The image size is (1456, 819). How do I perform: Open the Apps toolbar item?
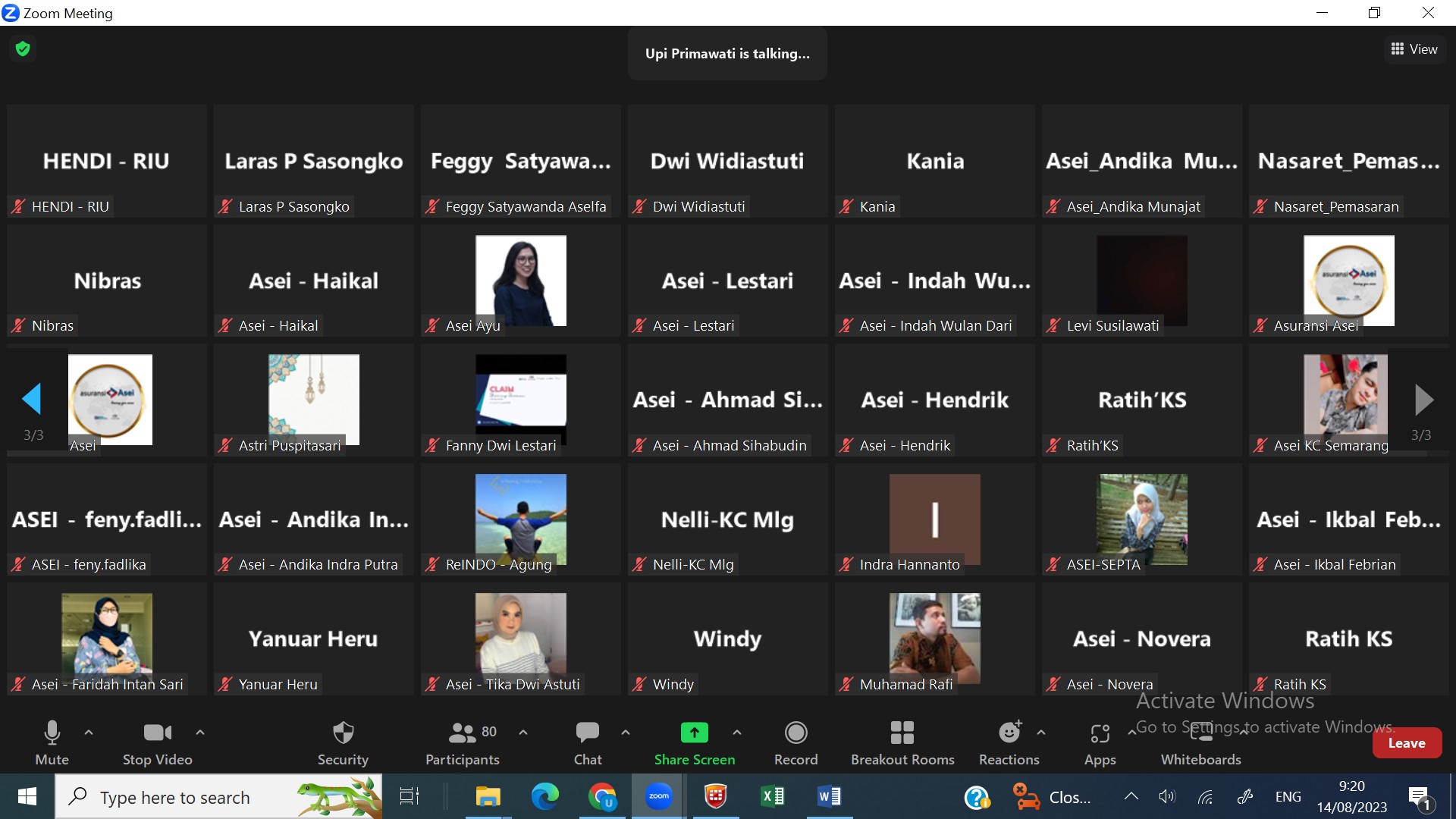point(1100,743)
